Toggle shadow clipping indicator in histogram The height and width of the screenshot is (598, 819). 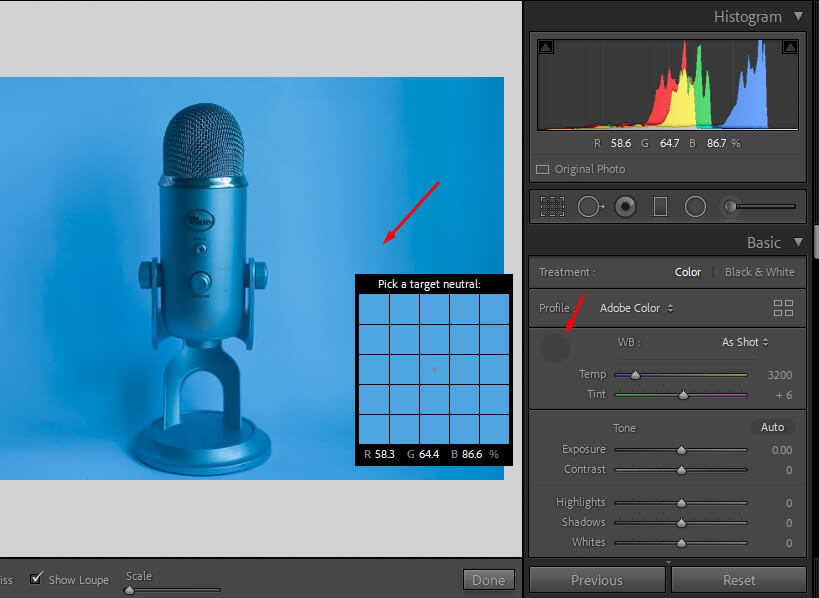click(x=545, y=47)
